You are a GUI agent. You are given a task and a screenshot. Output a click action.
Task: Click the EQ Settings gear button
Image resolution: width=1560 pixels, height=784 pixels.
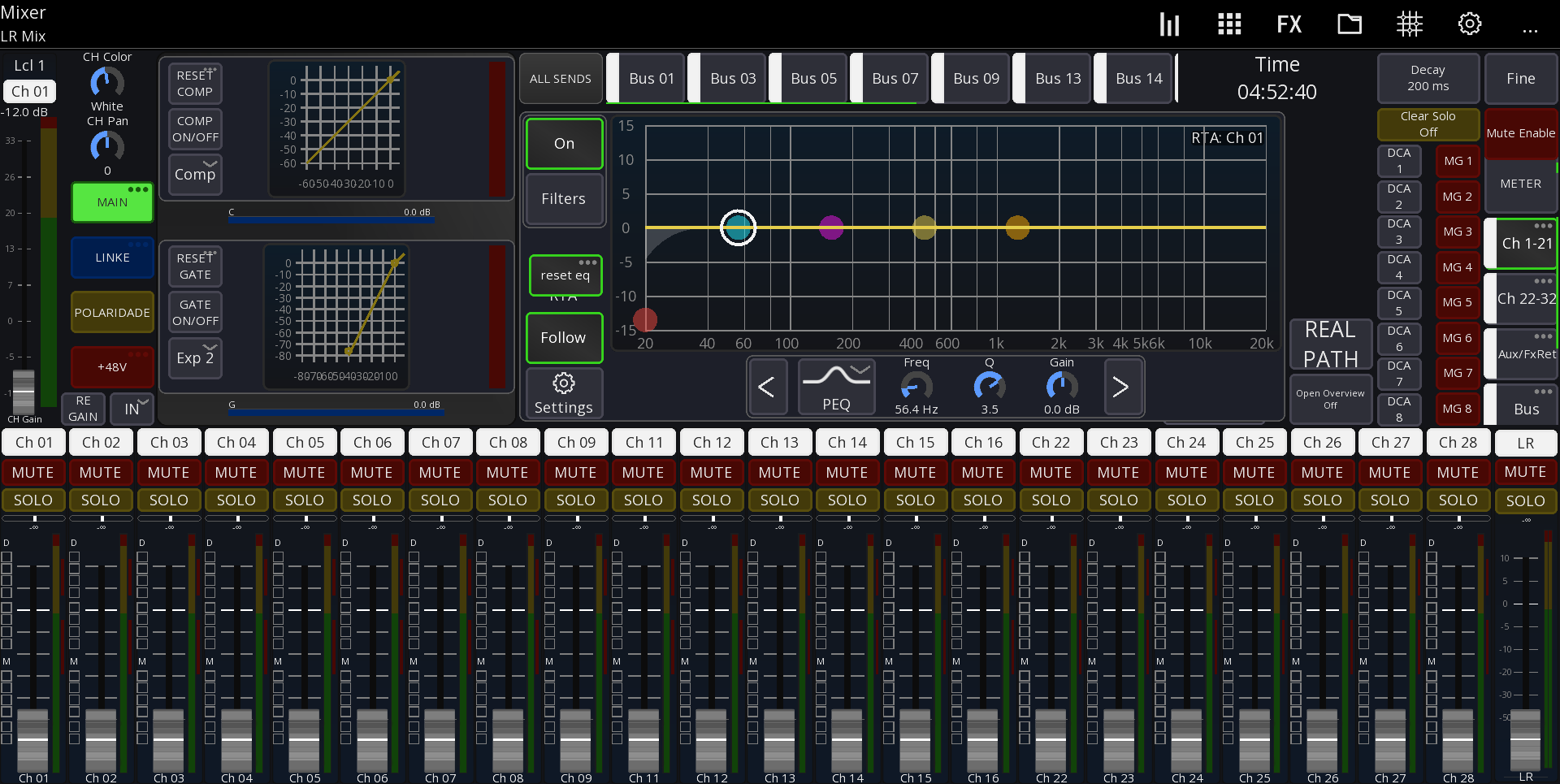click(564, 393)
